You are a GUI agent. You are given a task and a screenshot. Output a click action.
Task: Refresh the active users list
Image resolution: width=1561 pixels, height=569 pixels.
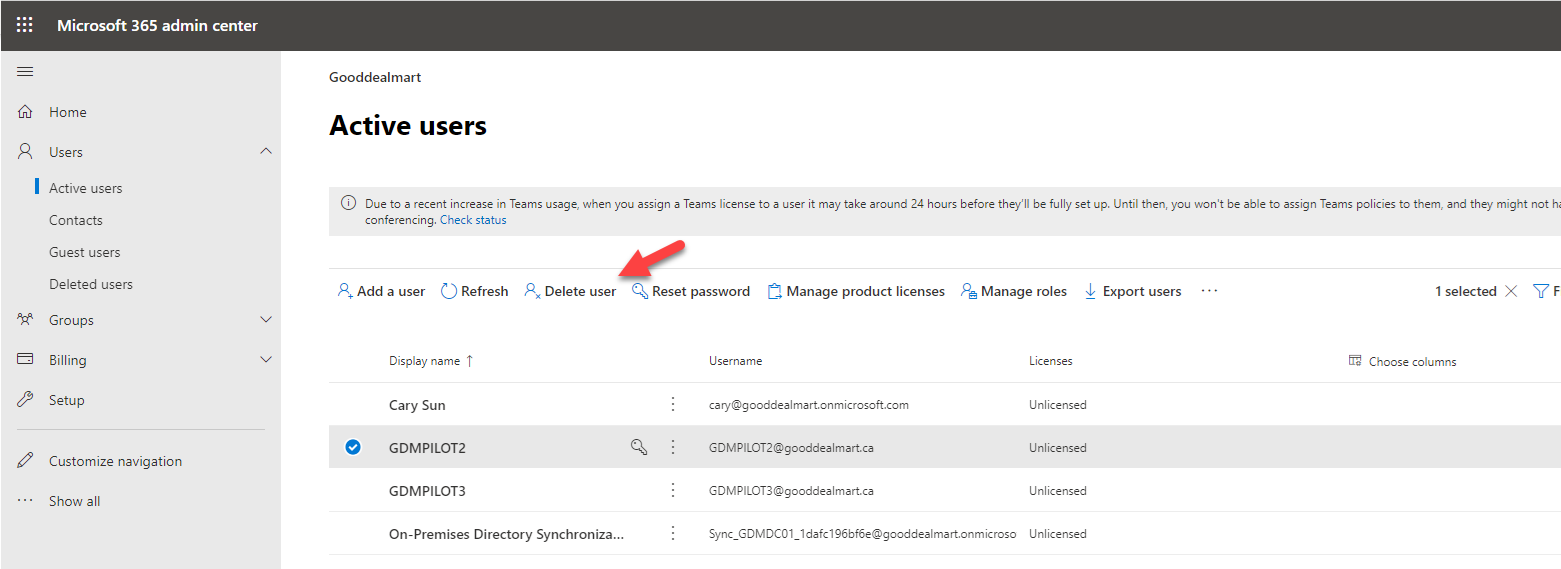click(x=475, y=291)
